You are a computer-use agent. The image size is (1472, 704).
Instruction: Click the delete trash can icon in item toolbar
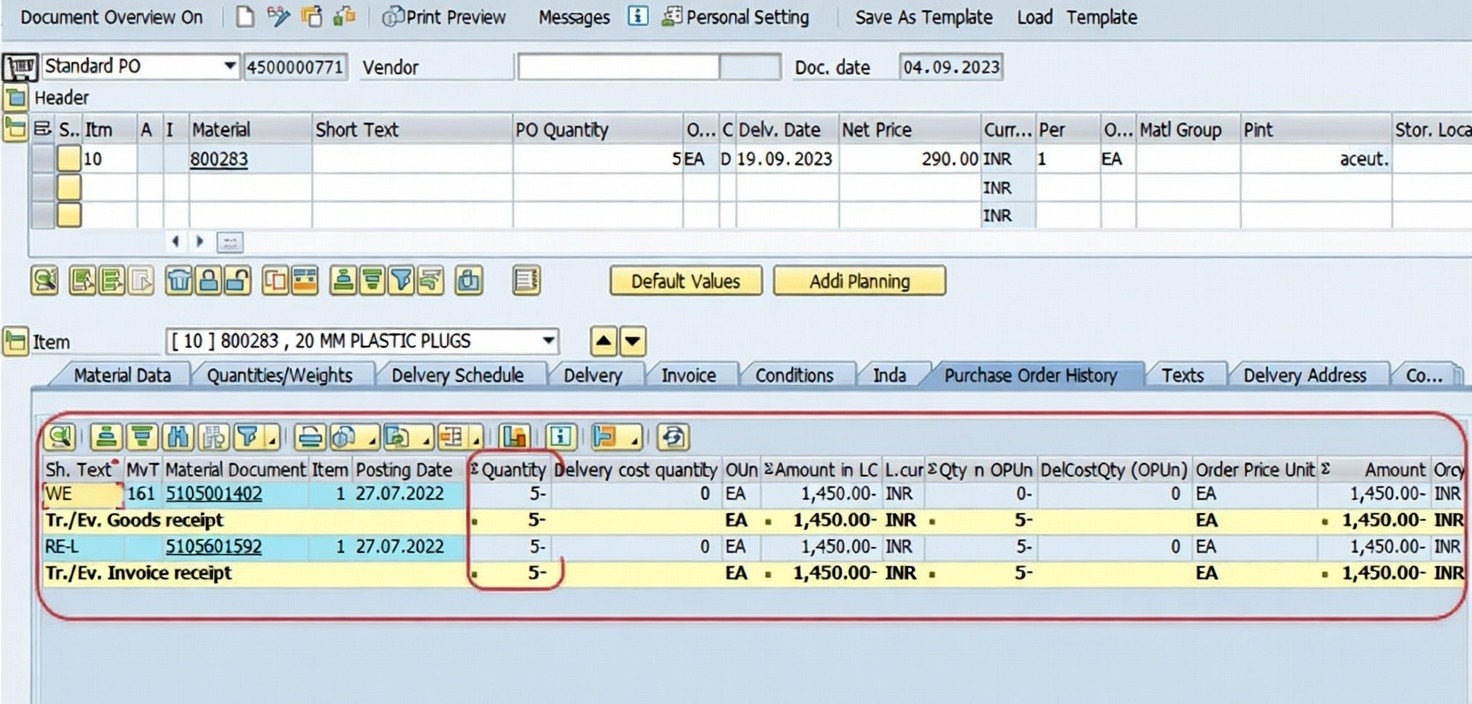tap(179, 281)
